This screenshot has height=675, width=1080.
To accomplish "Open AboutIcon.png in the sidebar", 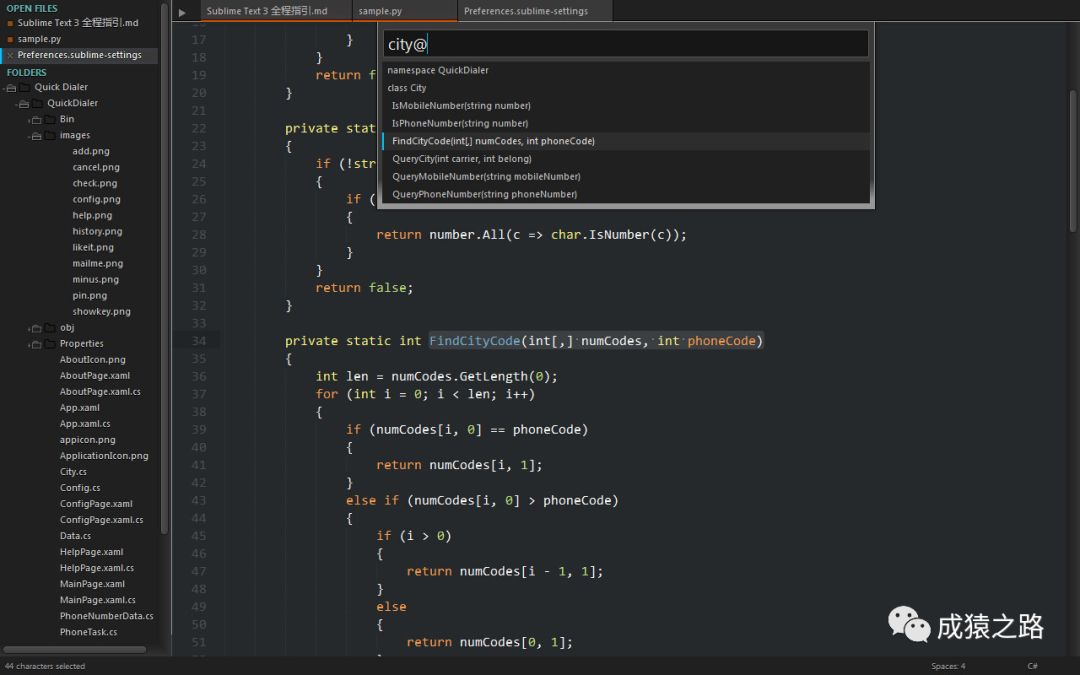I will tap(92, 360).
